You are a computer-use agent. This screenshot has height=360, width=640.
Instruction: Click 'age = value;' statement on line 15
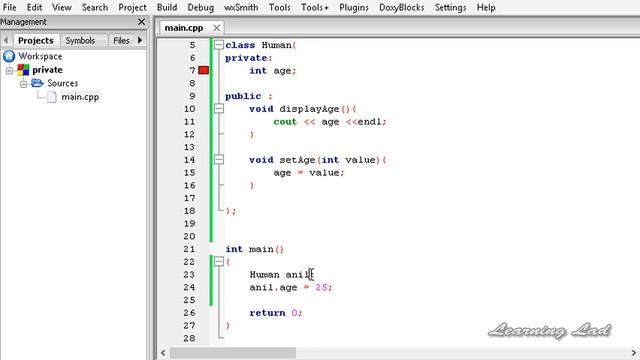point(309,173)
